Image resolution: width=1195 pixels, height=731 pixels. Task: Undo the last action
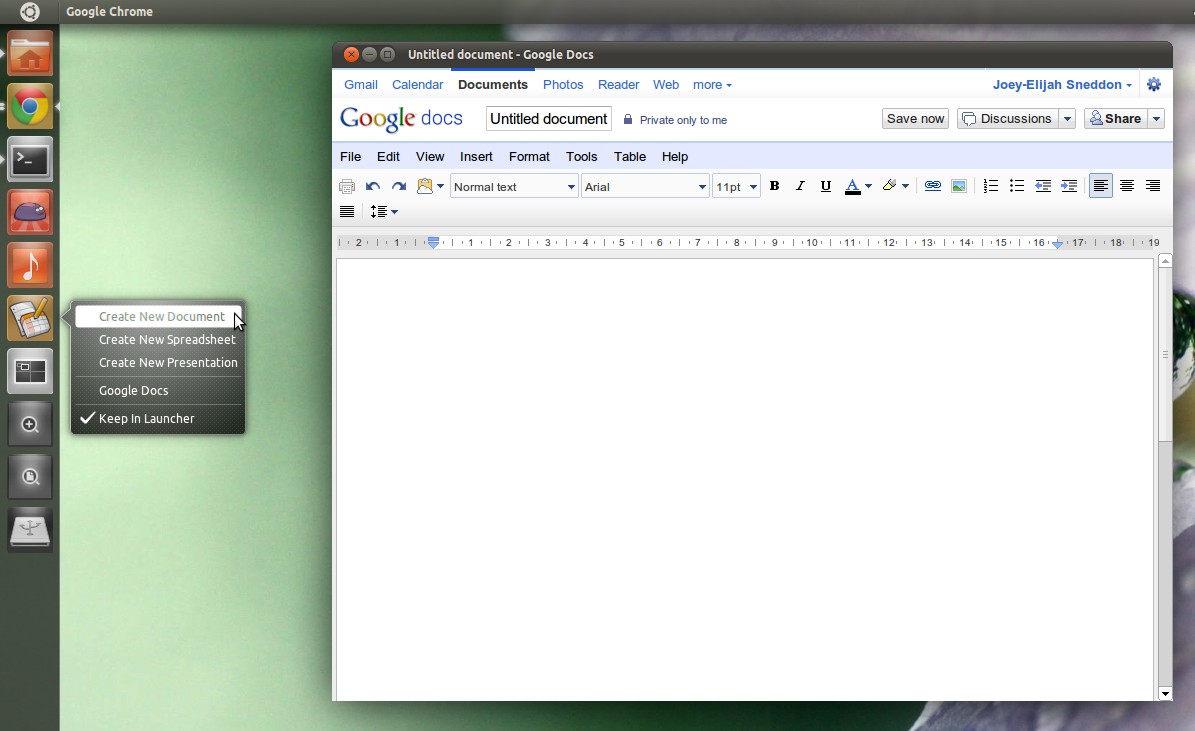click(373, 186)
